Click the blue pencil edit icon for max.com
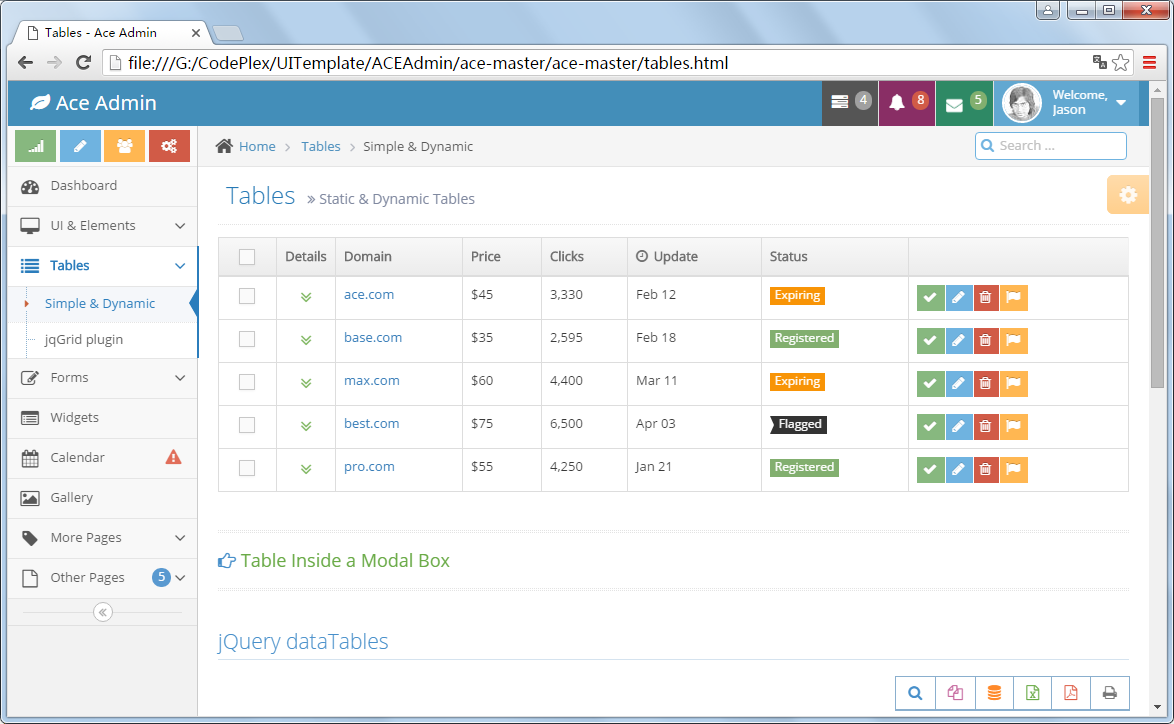This screenshot has width=1174, height=724. pos(958,384)
